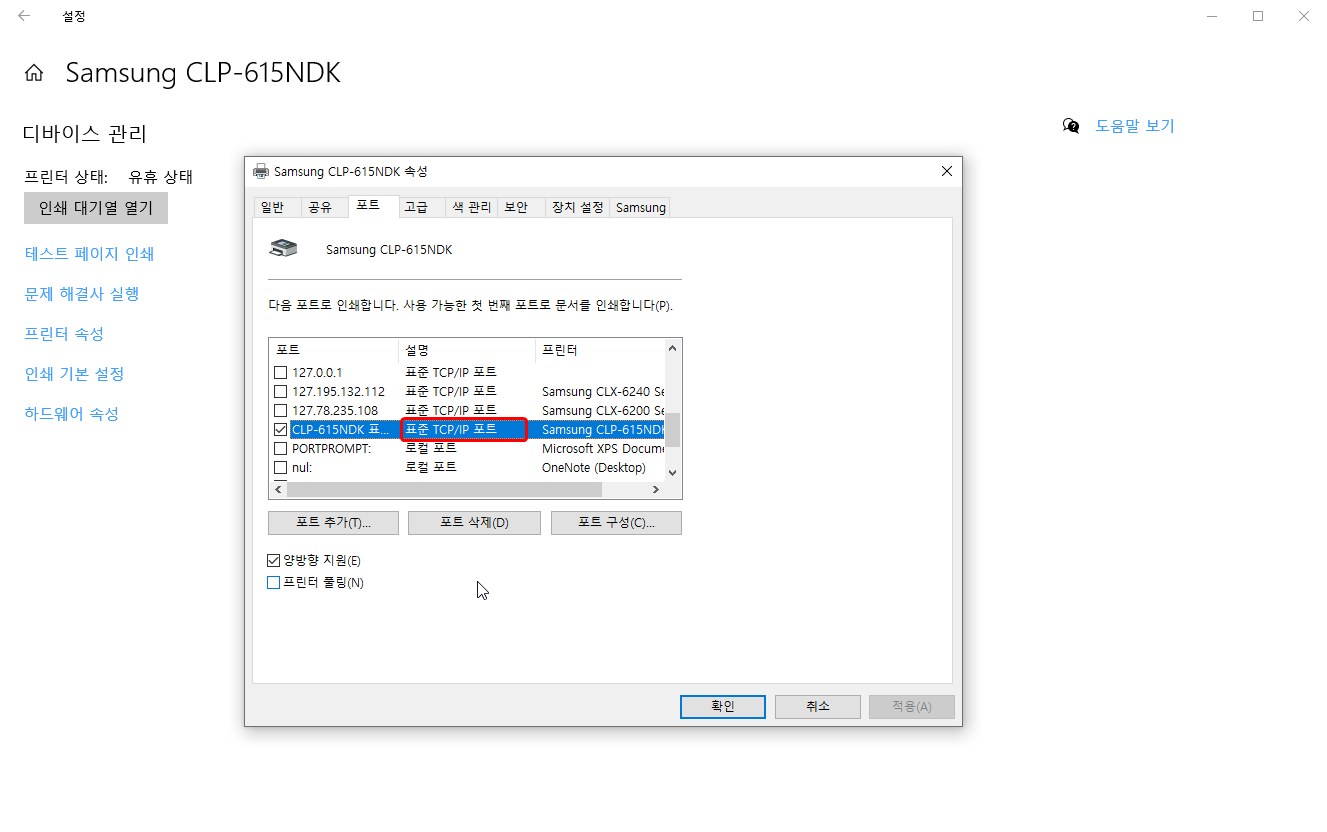Open the 인쇄 기본 설정 link

75,374
